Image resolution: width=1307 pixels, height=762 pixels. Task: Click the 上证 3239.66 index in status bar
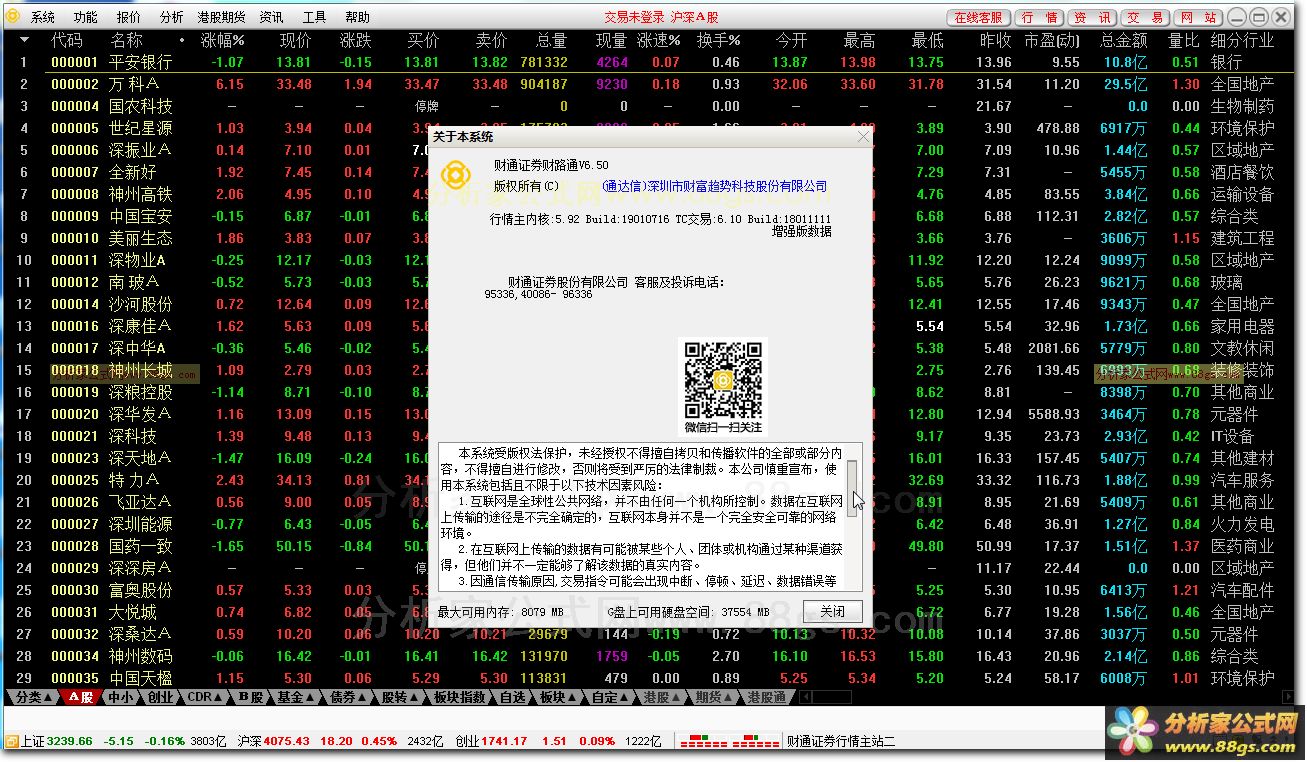coord(124,741)
